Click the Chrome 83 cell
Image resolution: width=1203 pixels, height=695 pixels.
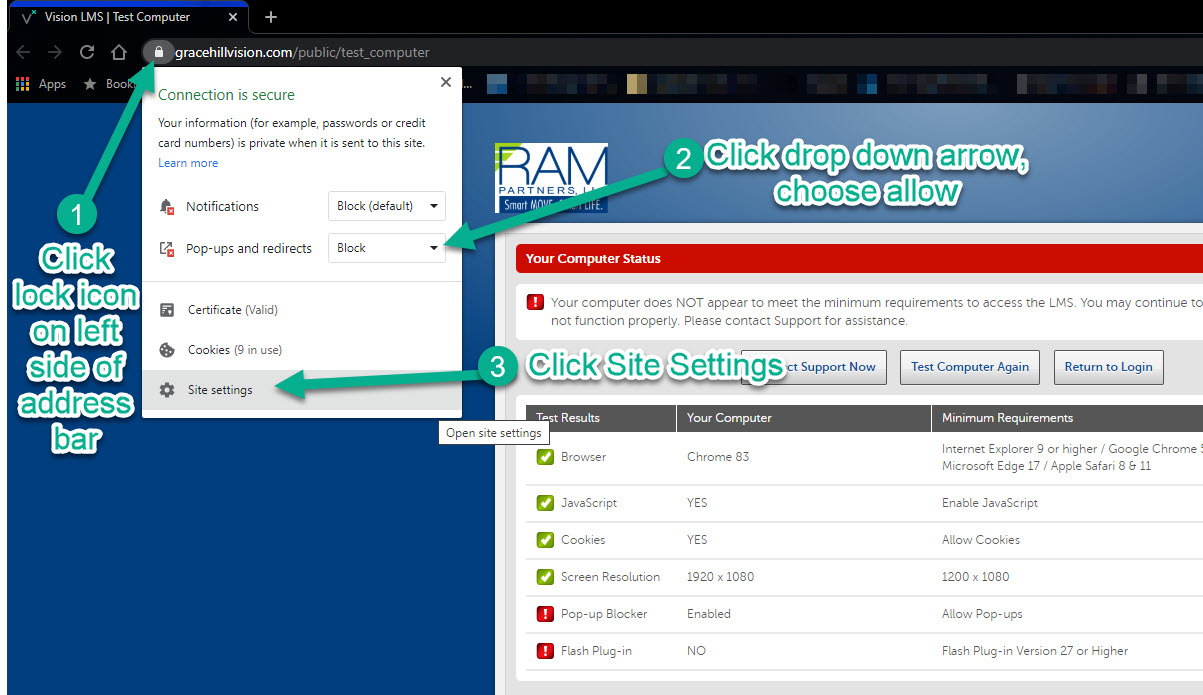[x=718, y=457]
